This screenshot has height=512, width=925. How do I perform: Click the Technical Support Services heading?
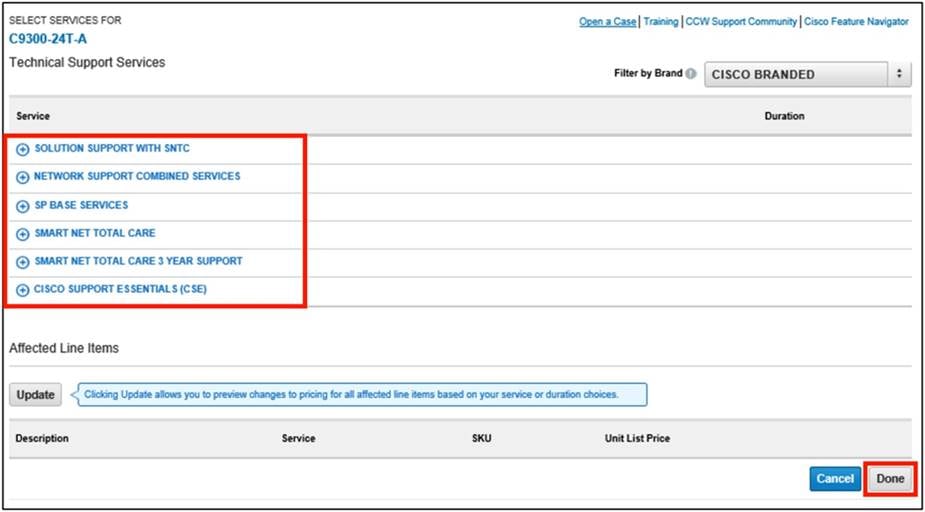coord(87,62)
